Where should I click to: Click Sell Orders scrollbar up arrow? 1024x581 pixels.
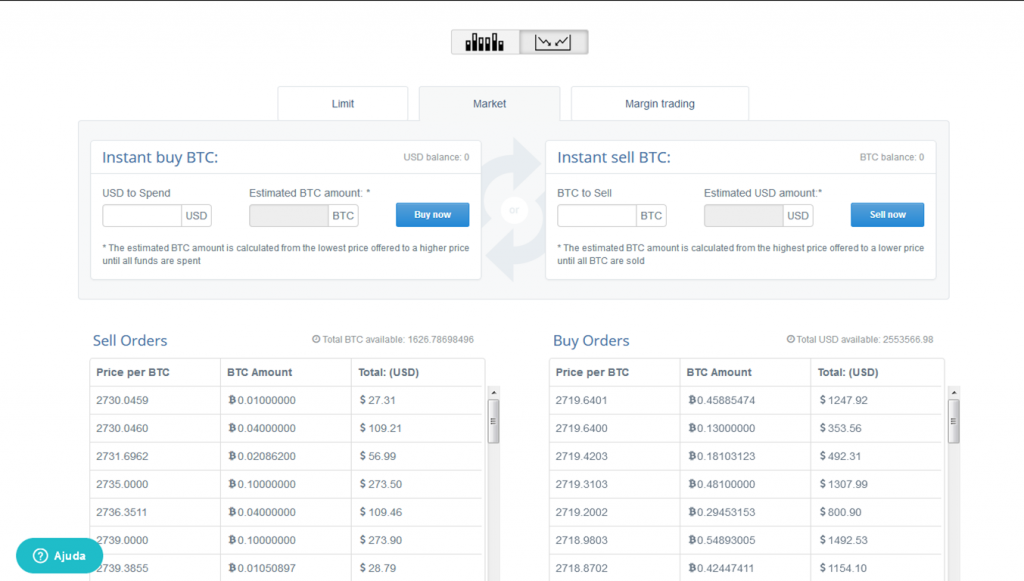(494, 392)
